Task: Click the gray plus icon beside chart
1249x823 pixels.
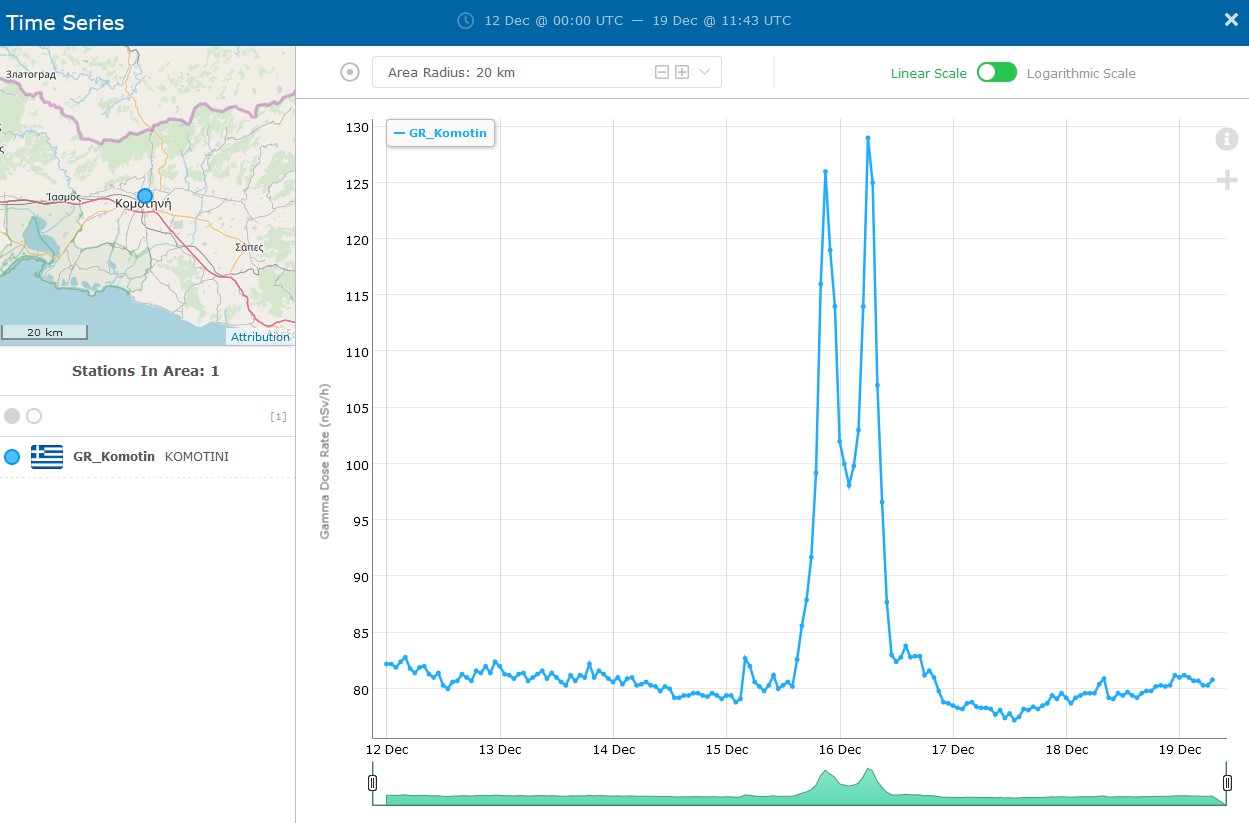Action: pos(1226,180)
